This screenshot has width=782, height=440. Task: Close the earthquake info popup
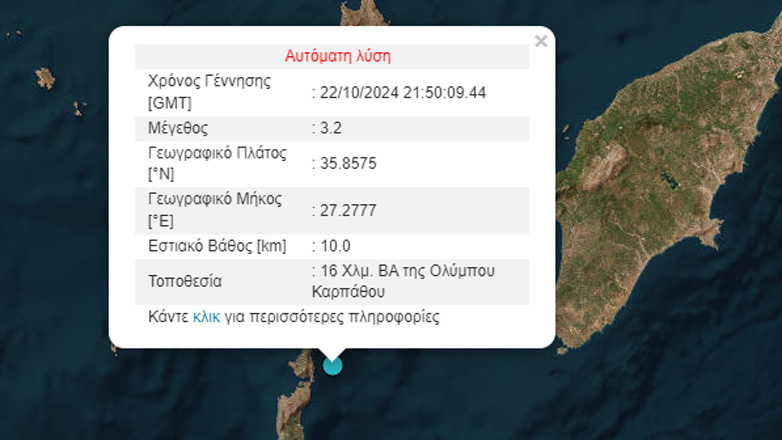coord(541,41)
